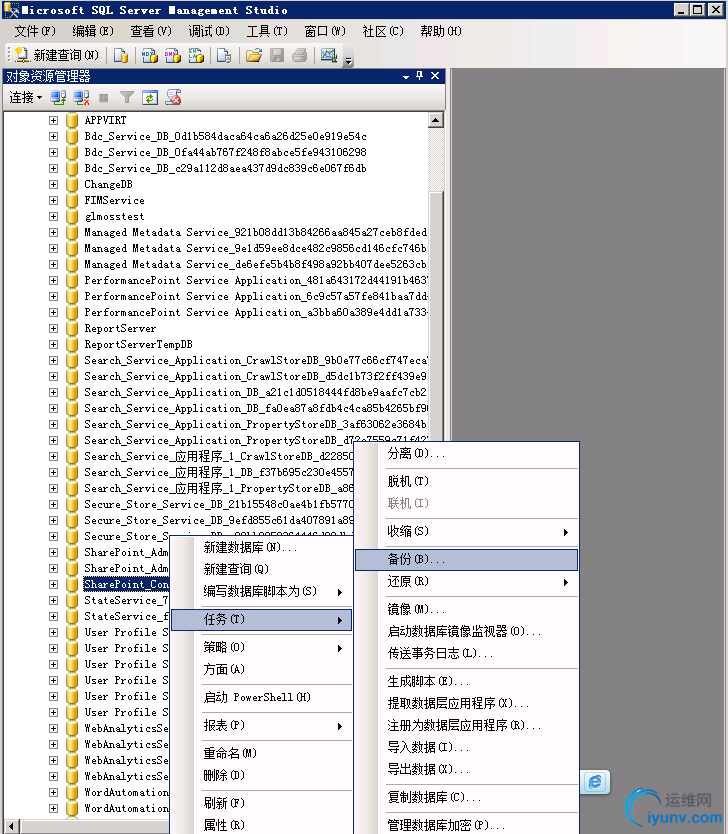The width and height of the screenshot is (728, 834).
Task: Click the connect Object Explorer icon
Action: pos(58,98)
